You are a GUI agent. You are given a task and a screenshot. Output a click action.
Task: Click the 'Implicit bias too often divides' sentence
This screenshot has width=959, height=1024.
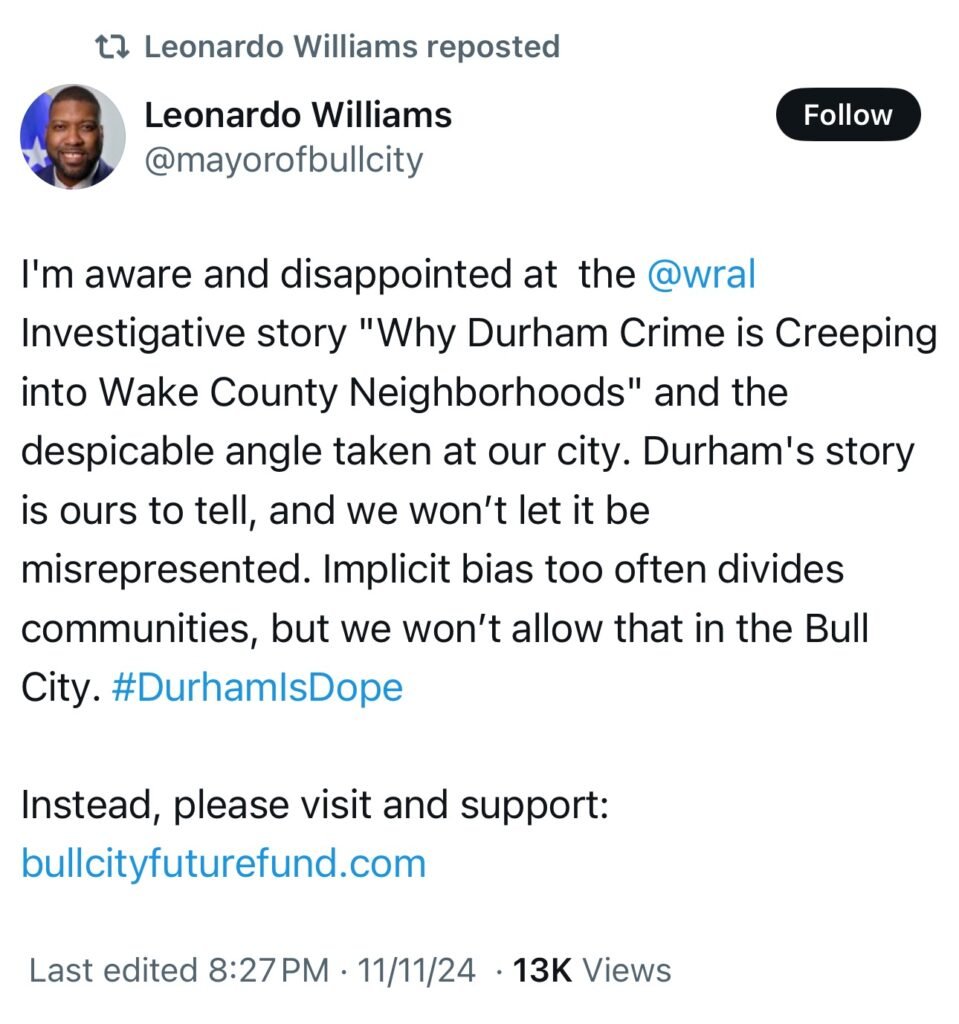(583, 569)
